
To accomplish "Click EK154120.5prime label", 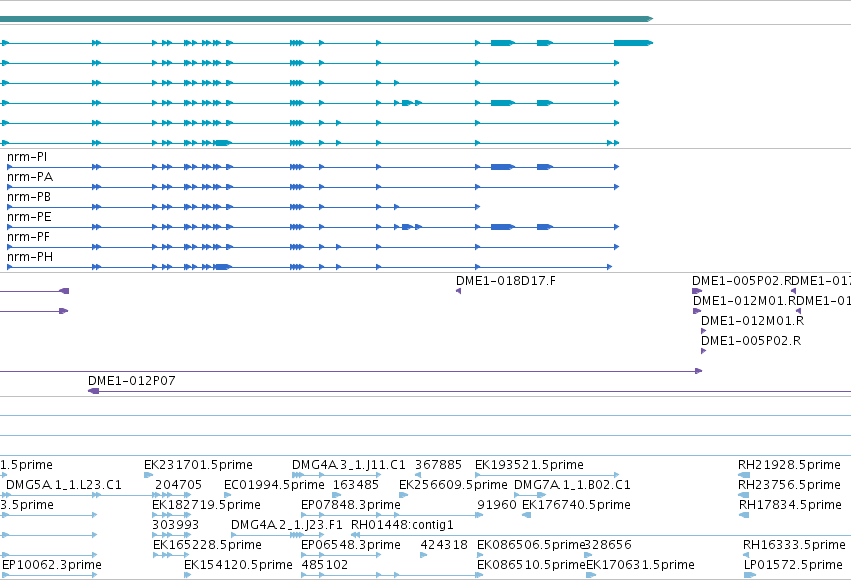I will [238, 565].
